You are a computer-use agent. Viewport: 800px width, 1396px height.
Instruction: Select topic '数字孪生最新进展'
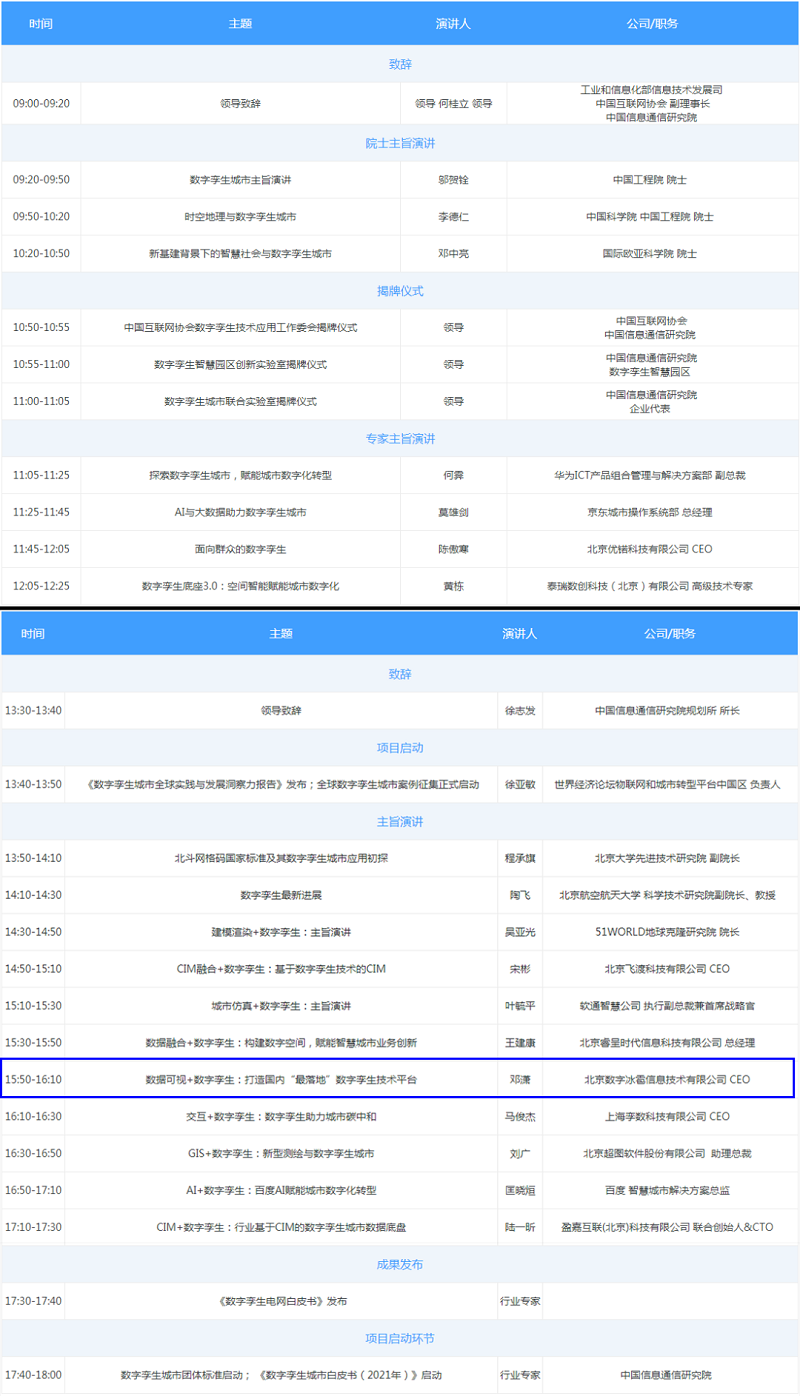281,895
